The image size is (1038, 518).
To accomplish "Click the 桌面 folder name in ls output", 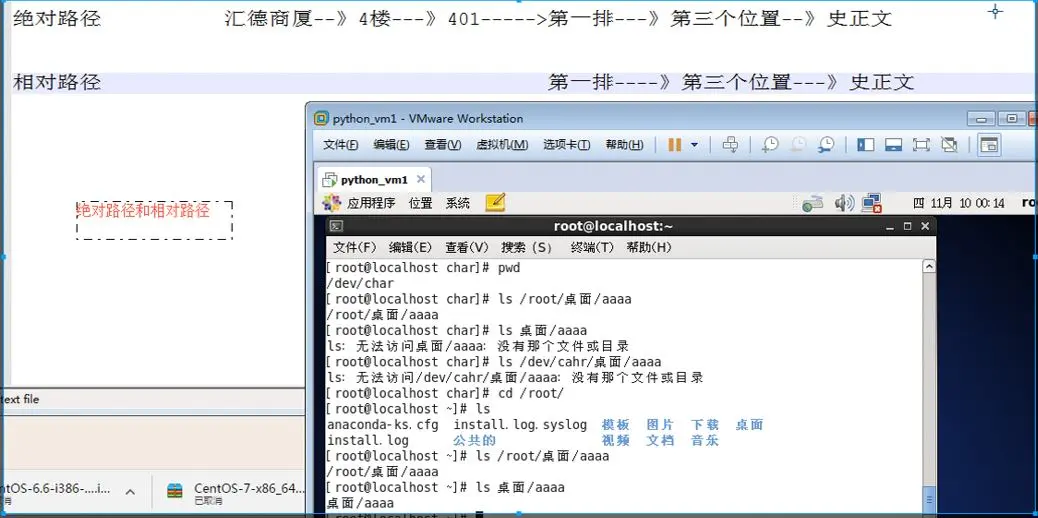I will coord(749,425).
